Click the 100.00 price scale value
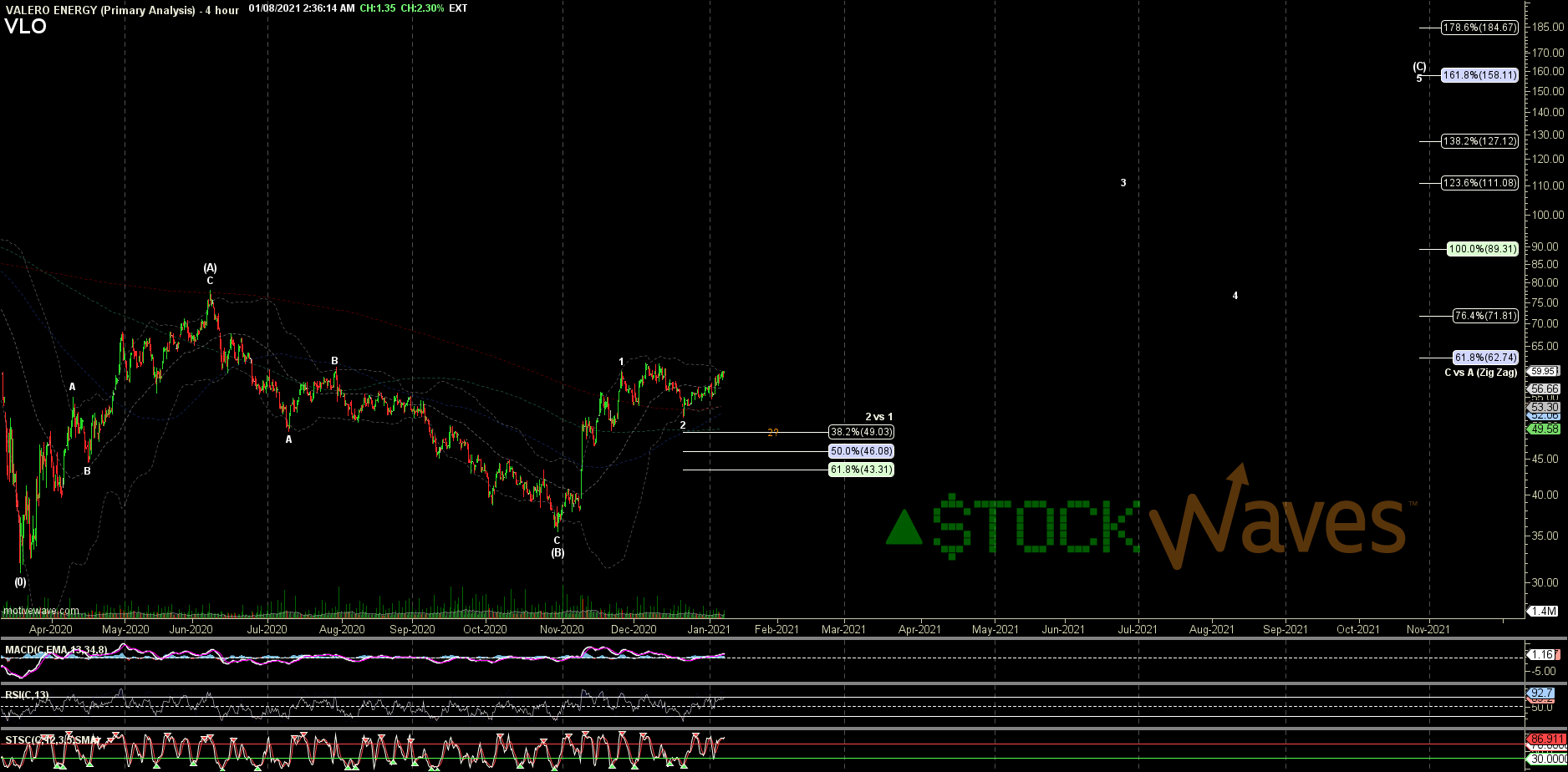 pyautogui.click(x=1547, y=215)
